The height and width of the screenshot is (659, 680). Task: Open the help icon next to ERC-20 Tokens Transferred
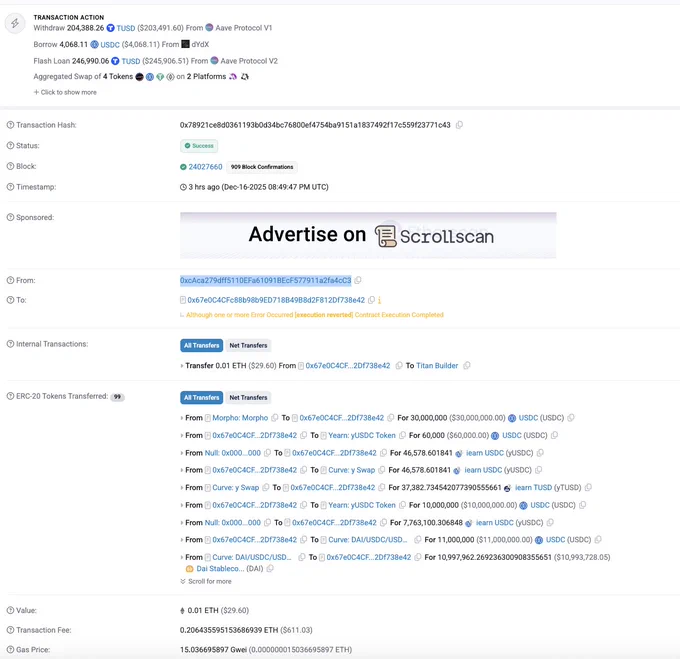(x=10, y=396)
